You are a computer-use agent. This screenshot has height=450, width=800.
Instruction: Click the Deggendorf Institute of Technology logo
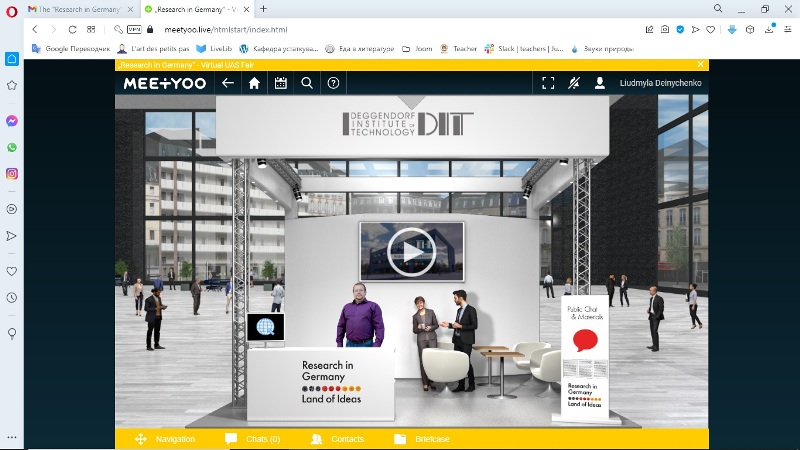point(408,124)
